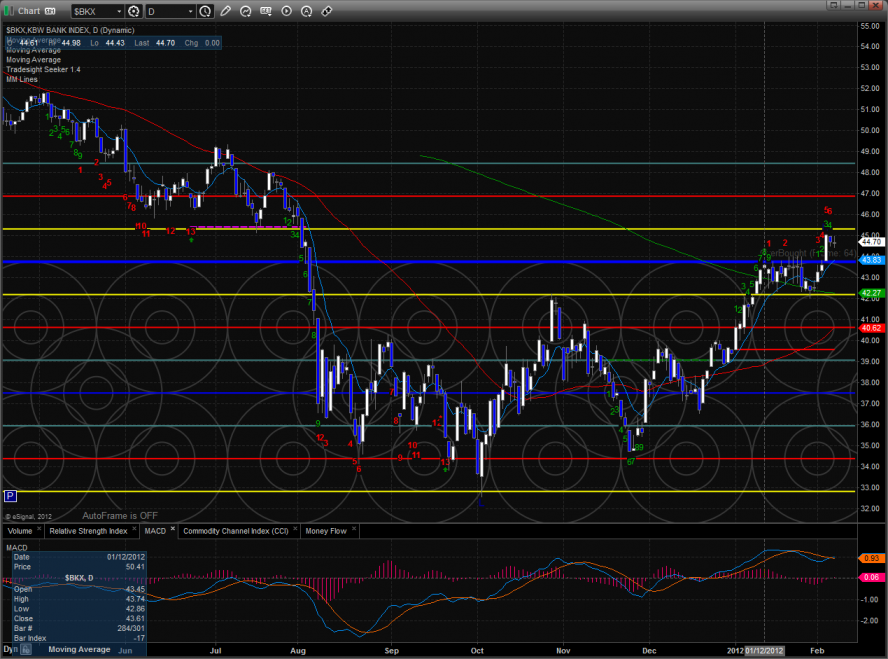This screenshot has height=659, width=888.
Task: Click the green link indicator beside Chart
Action: coord(9,11)
